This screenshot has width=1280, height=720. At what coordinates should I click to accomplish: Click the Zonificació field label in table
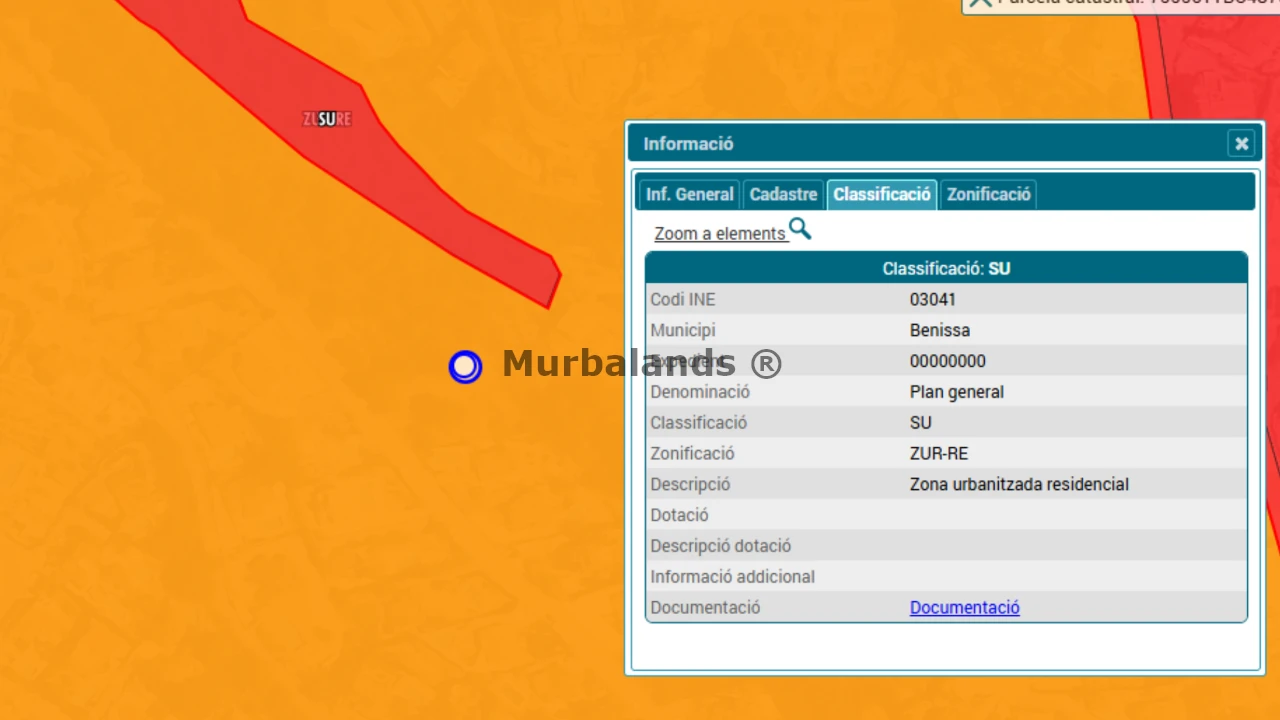click(692, 454)
